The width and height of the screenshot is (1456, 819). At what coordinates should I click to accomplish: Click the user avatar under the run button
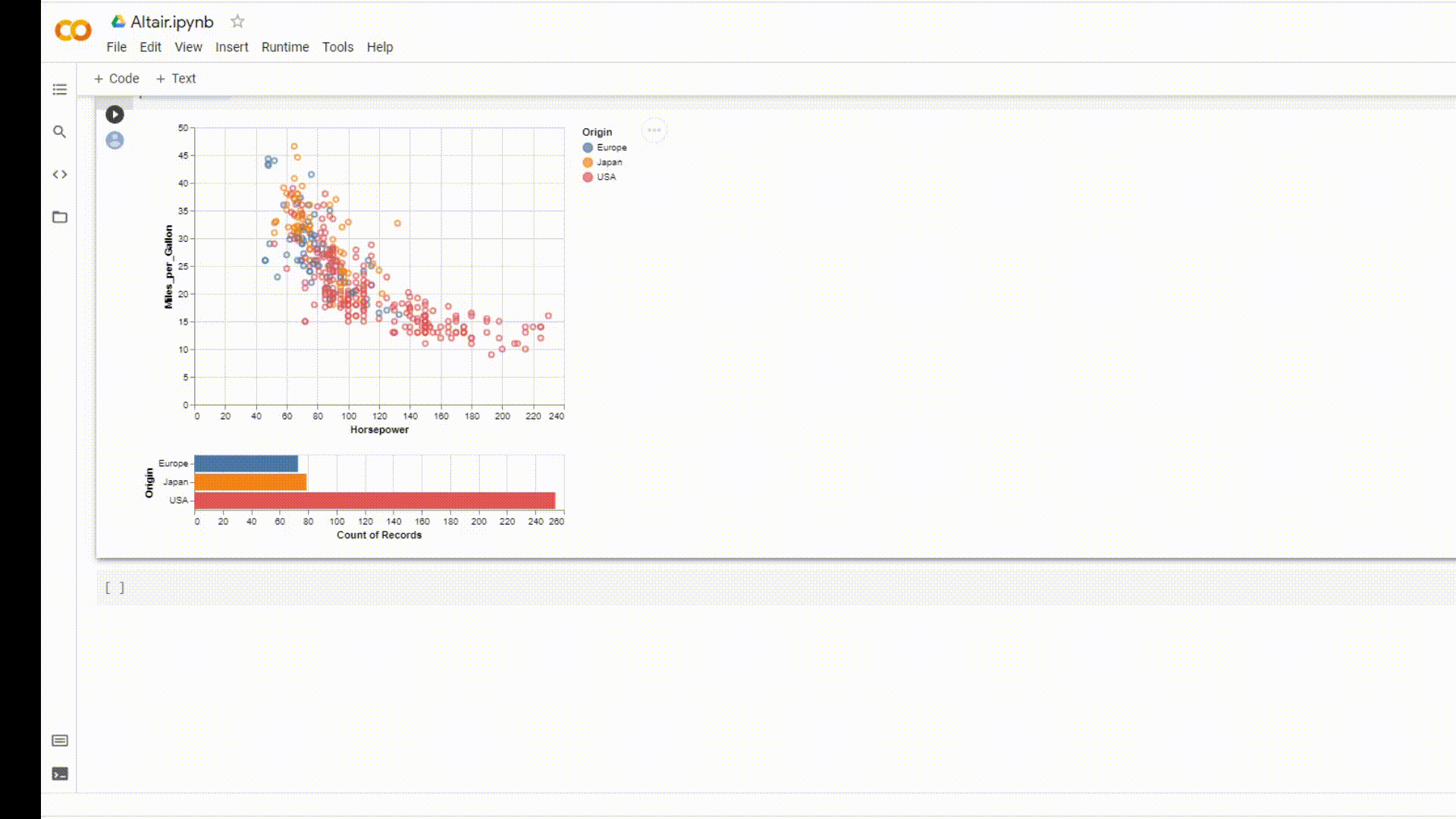115,140
